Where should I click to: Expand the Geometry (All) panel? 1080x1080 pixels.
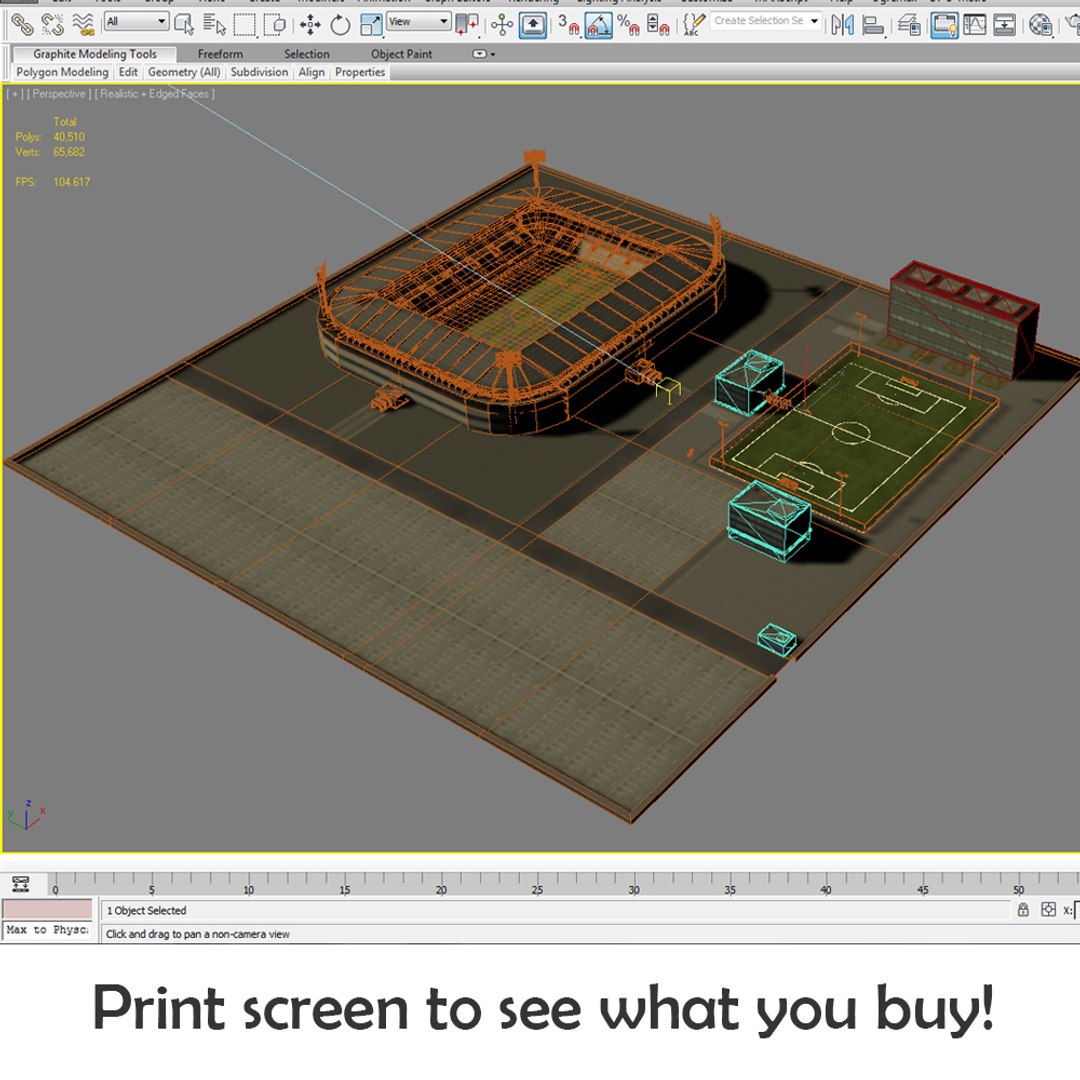point(184,72)
